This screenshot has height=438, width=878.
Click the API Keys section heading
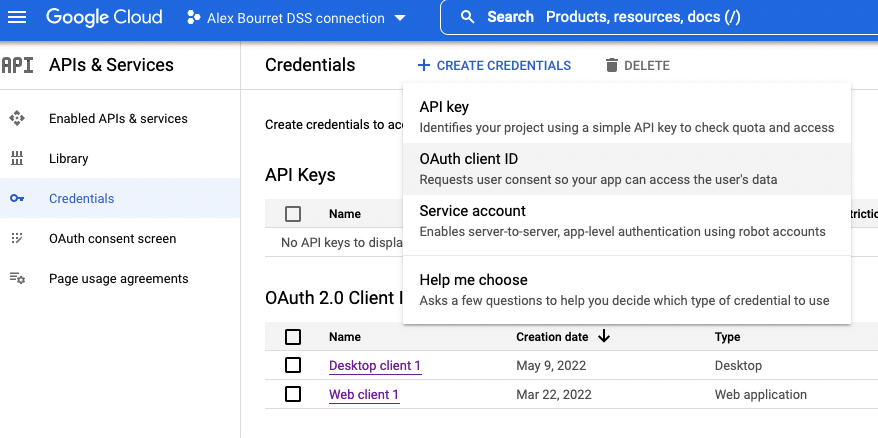[300, 175]
